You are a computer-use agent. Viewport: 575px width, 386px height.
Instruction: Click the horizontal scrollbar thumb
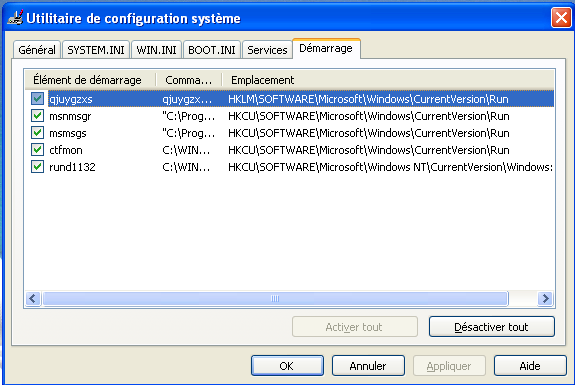[x=275, y=298]
